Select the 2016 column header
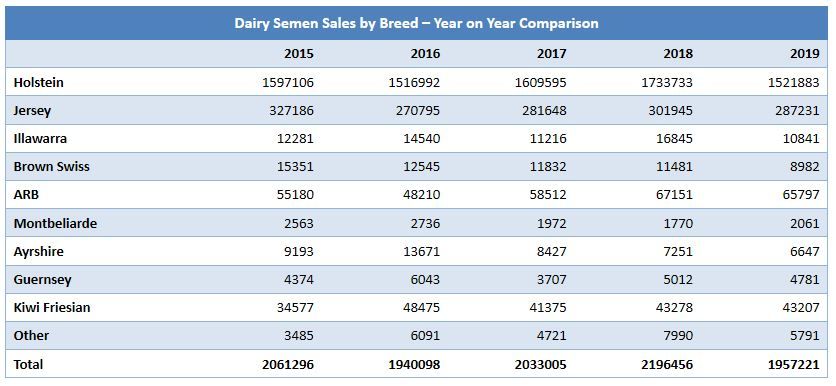Screen dimensions: 836x386 [425, 53]
